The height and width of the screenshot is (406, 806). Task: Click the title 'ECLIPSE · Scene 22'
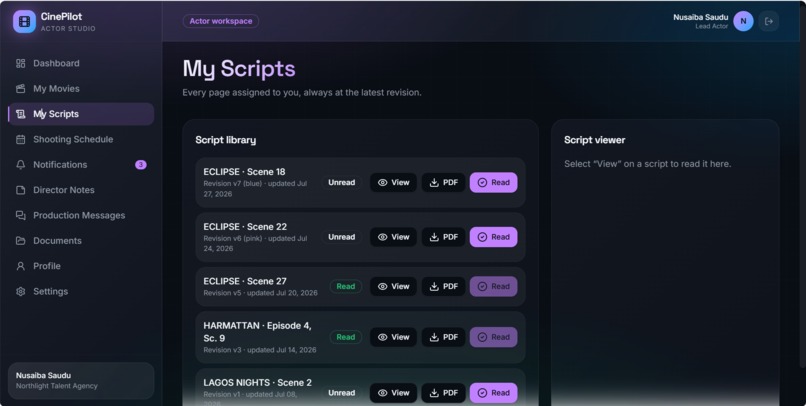coord(245,227)
